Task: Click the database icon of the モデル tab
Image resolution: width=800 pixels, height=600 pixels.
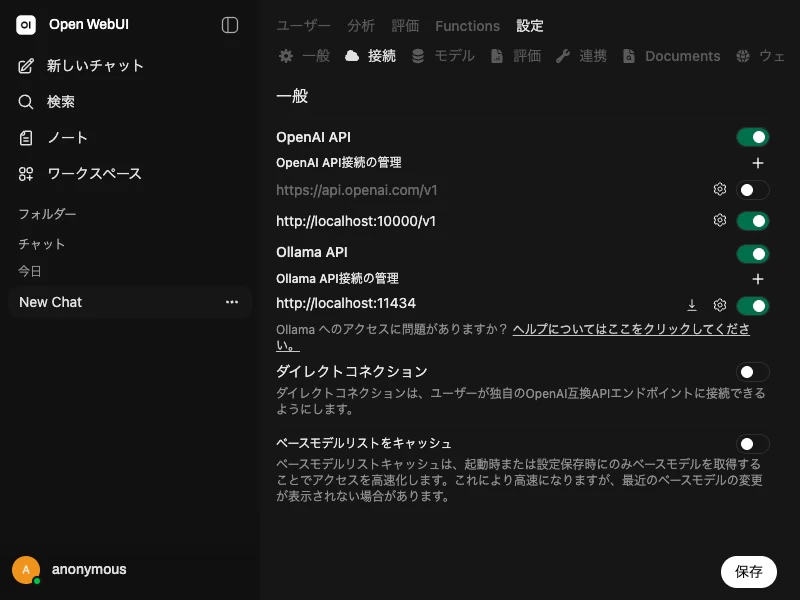Action: [418, 56]
